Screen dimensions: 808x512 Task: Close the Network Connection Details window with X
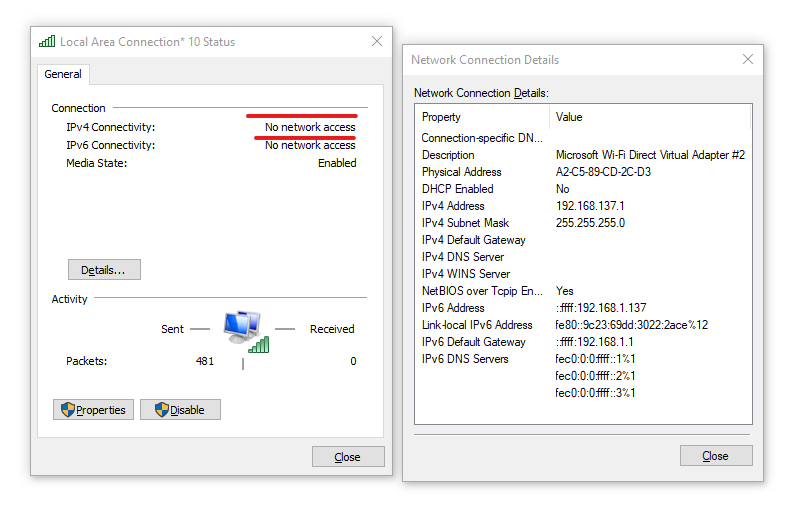748,59
